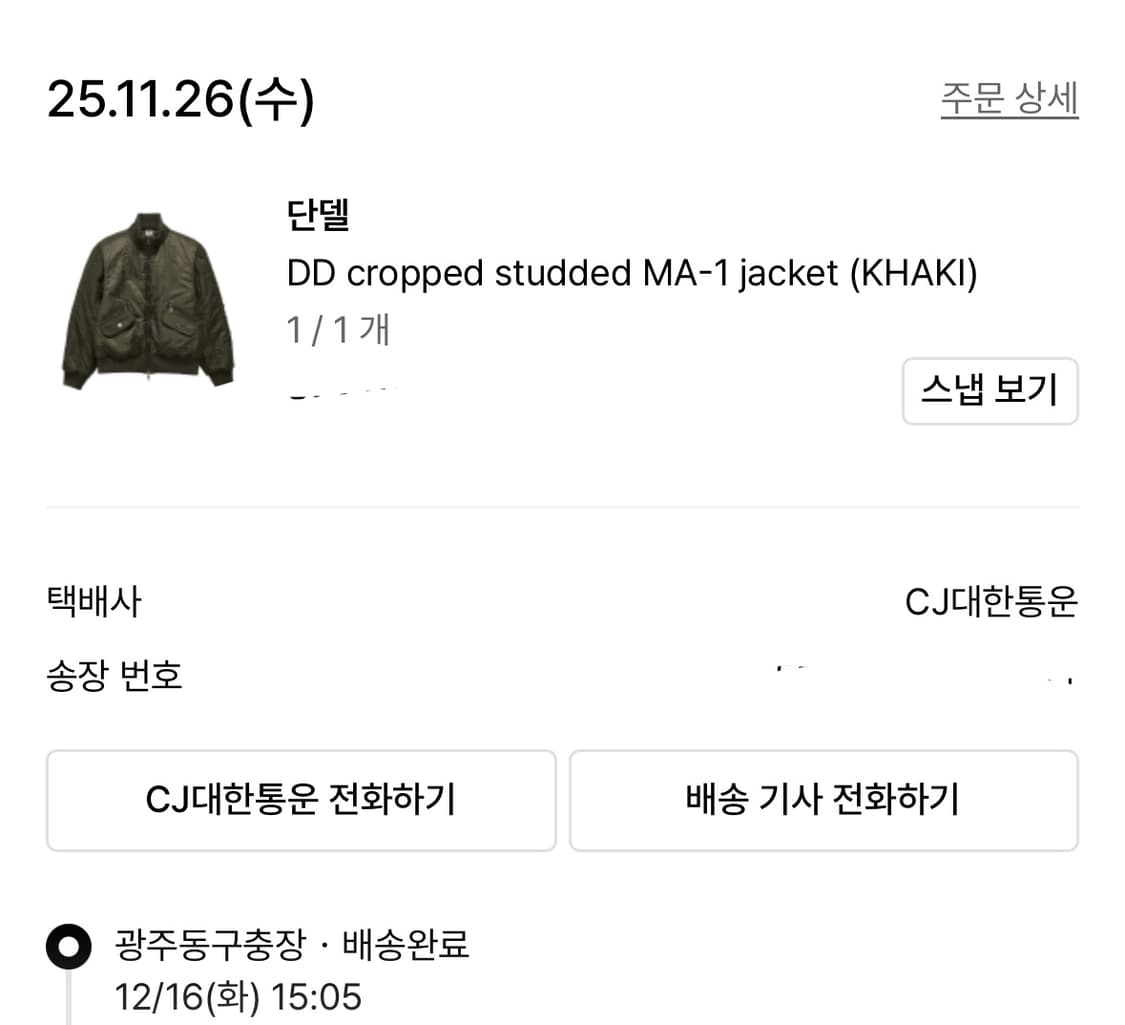Viewport: 1125px width, 1025px height.
Task: Click the 송장 번호 label
Action: pos(114,674)
